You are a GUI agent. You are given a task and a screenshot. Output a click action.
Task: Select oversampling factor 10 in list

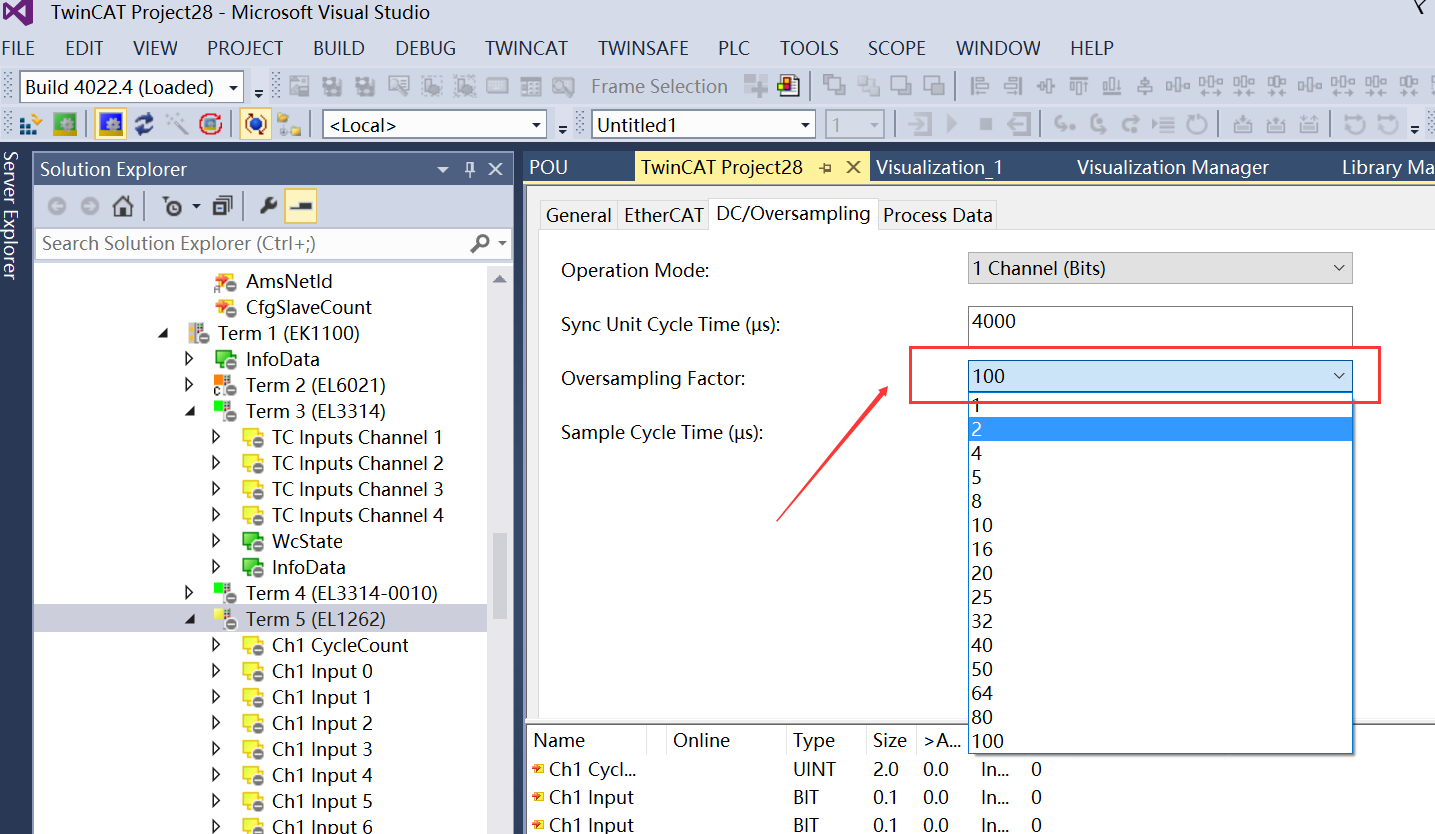click(1160, 525)
